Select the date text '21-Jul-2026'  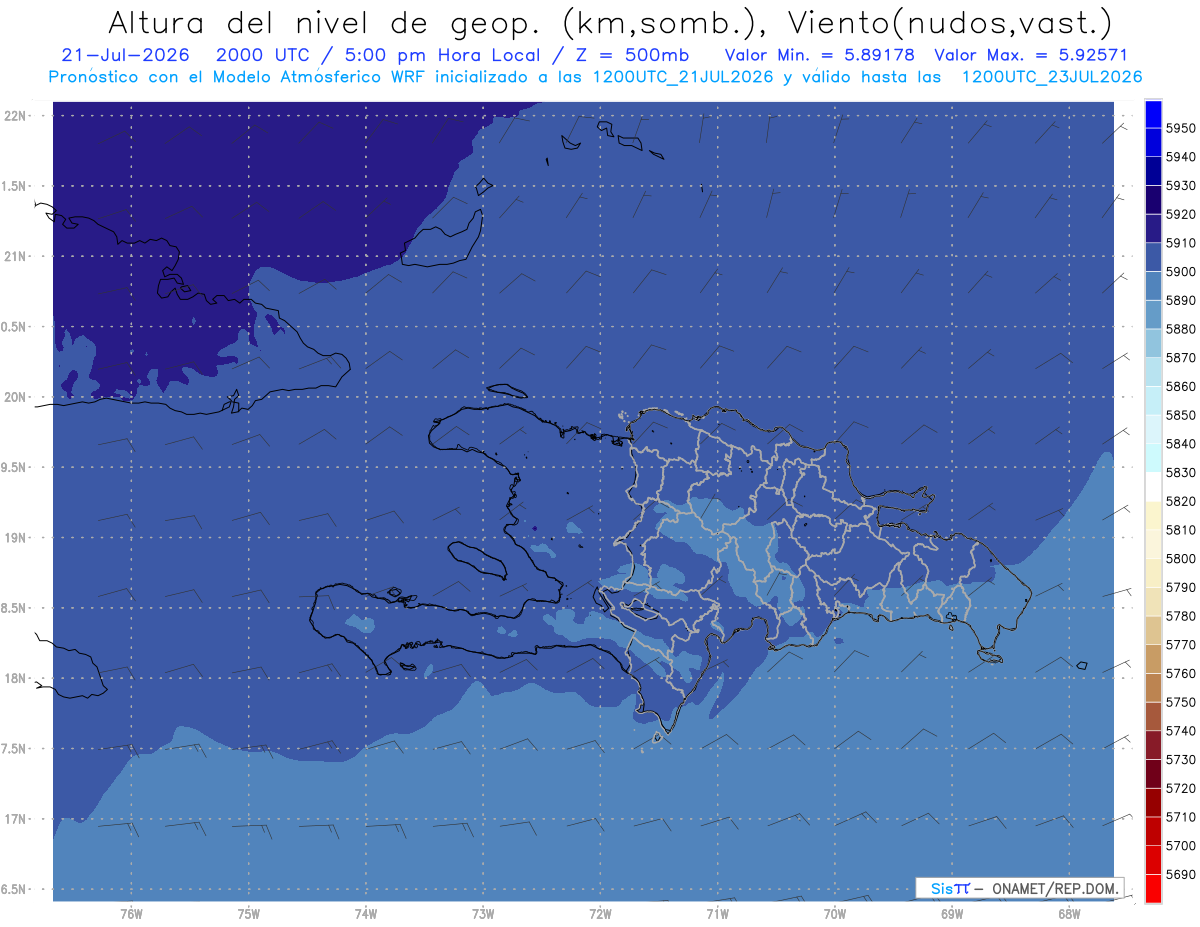point(125,56)
